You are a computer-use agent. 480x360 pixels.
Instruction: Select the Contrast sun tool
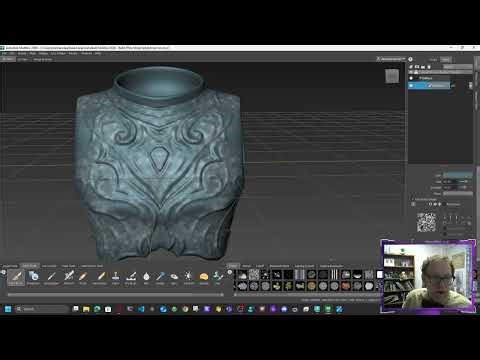click(x=188, y=277)
